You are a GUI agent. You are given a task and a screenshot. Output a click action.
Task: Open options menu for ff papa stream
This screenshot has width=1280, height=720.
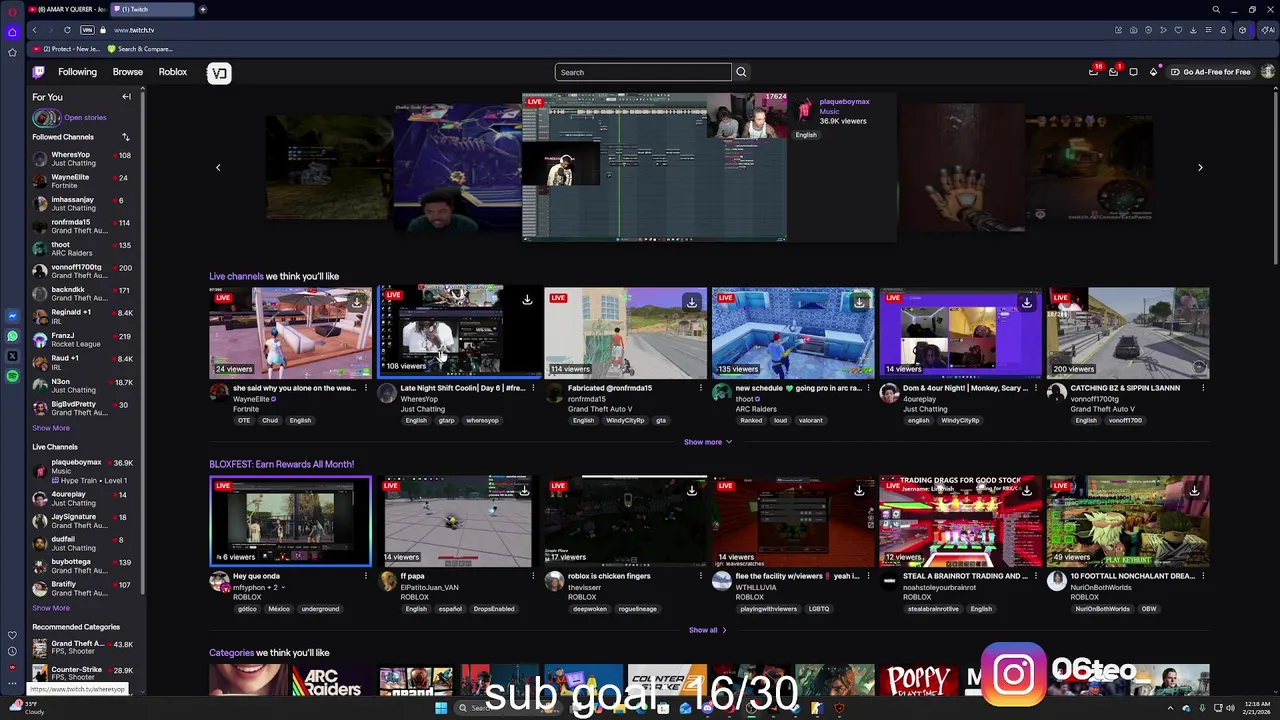pos(533,576)
